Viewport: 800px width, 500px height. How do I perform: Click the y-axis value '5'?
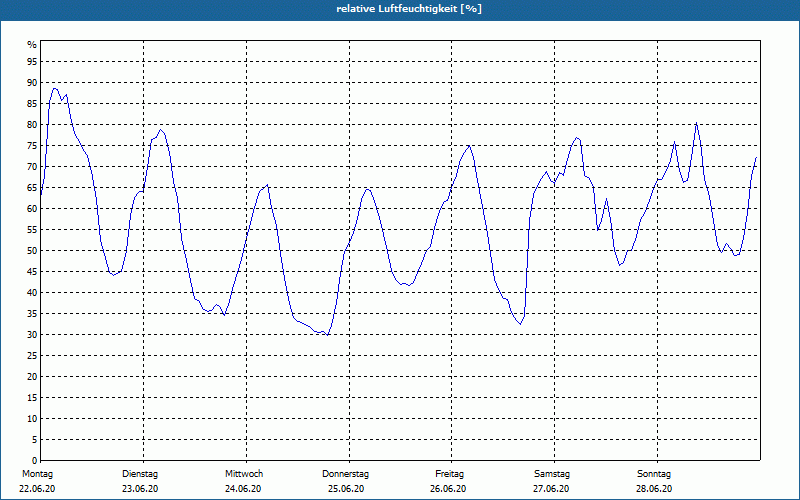click(35, 440)
